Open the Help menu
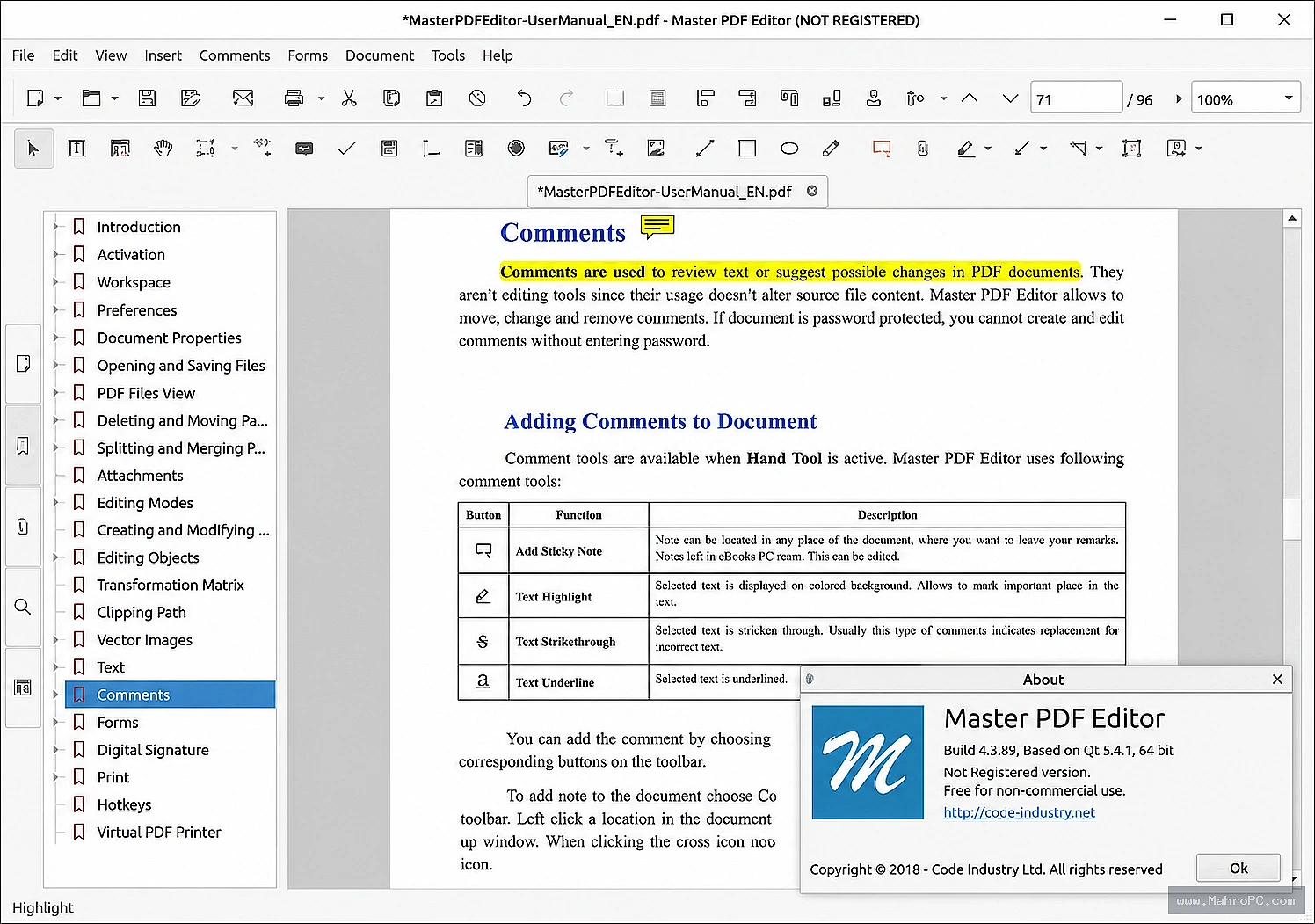1315x924 pixels. (498, 55)
